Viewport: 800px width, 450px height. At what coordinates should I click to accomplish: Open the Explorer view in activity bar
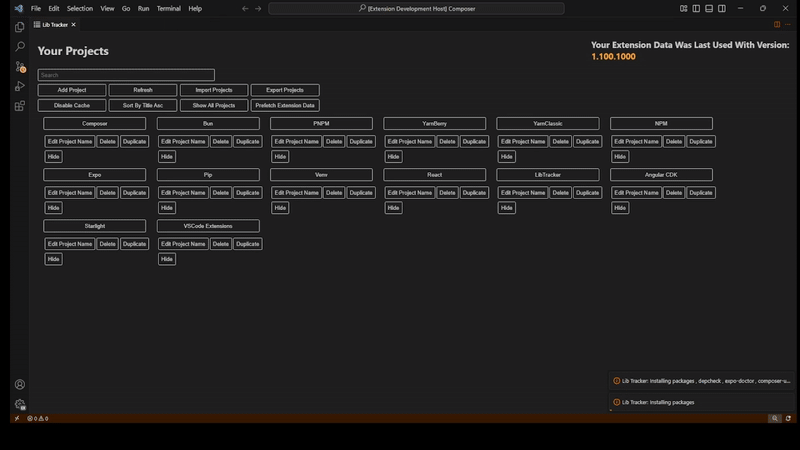[x=19, y=27]
